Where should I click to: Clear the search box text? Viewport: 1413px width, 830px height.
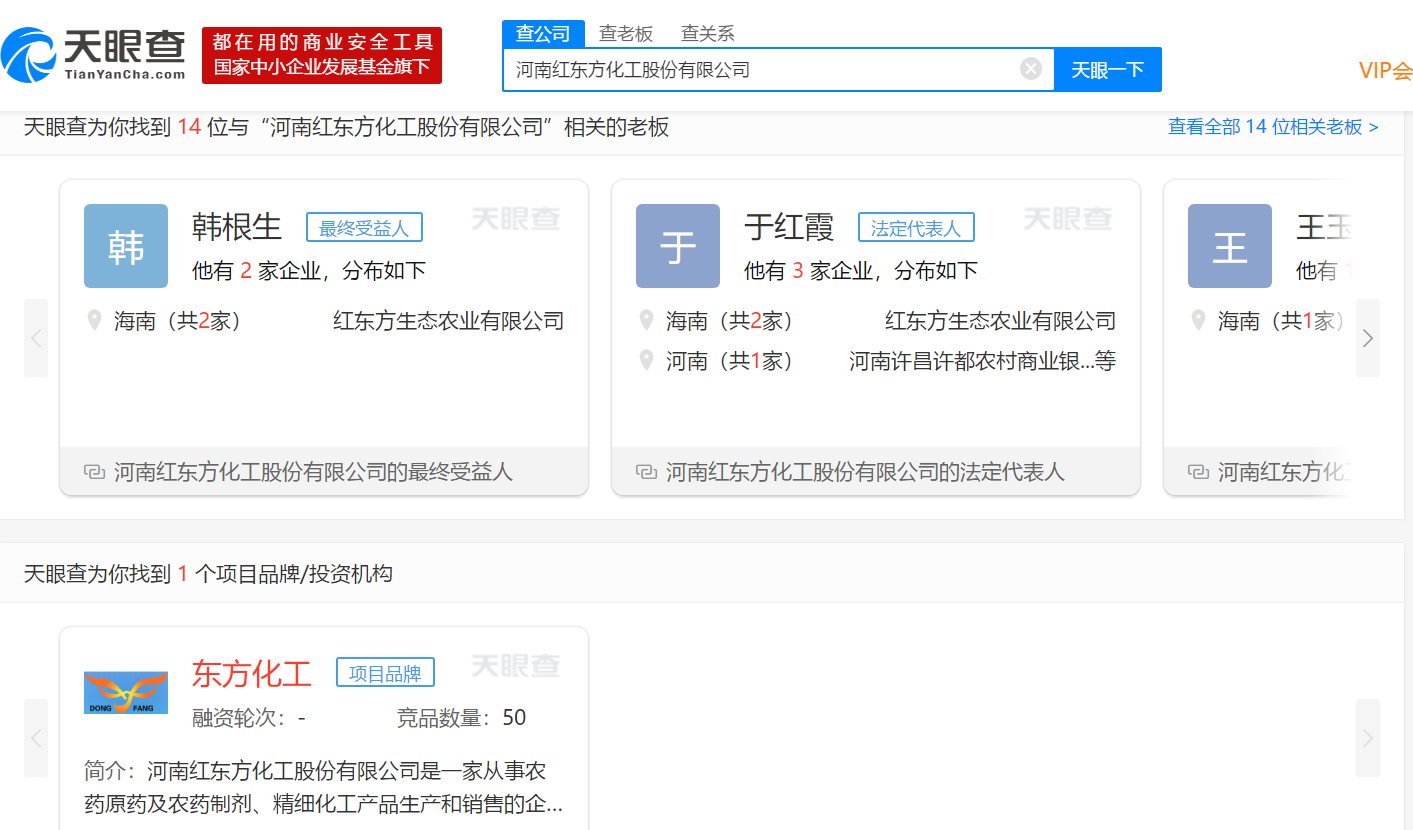[1031, 69]
